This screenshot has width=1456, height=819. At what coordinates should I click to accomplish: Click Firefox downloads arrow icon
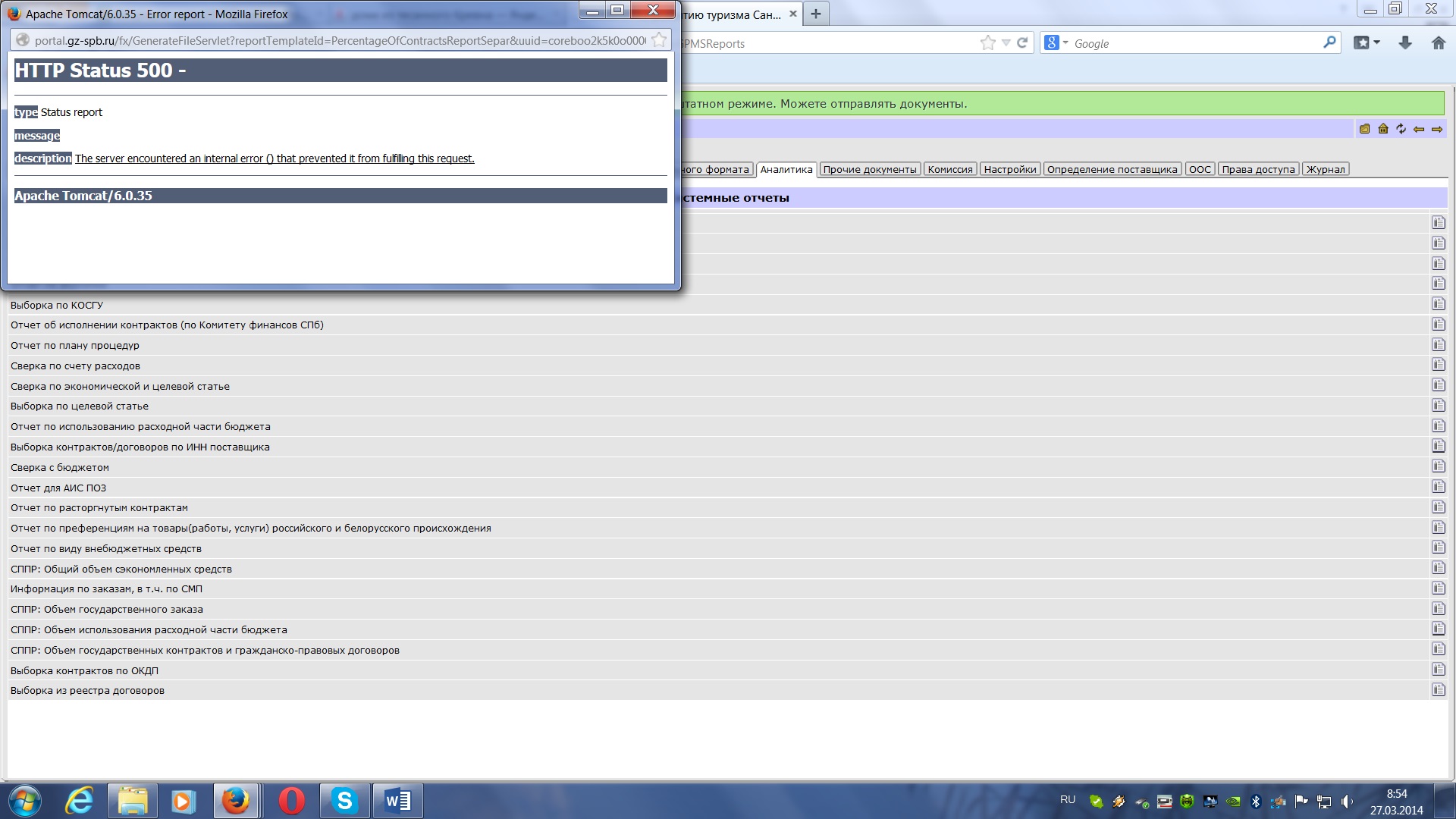(1405, 43)
